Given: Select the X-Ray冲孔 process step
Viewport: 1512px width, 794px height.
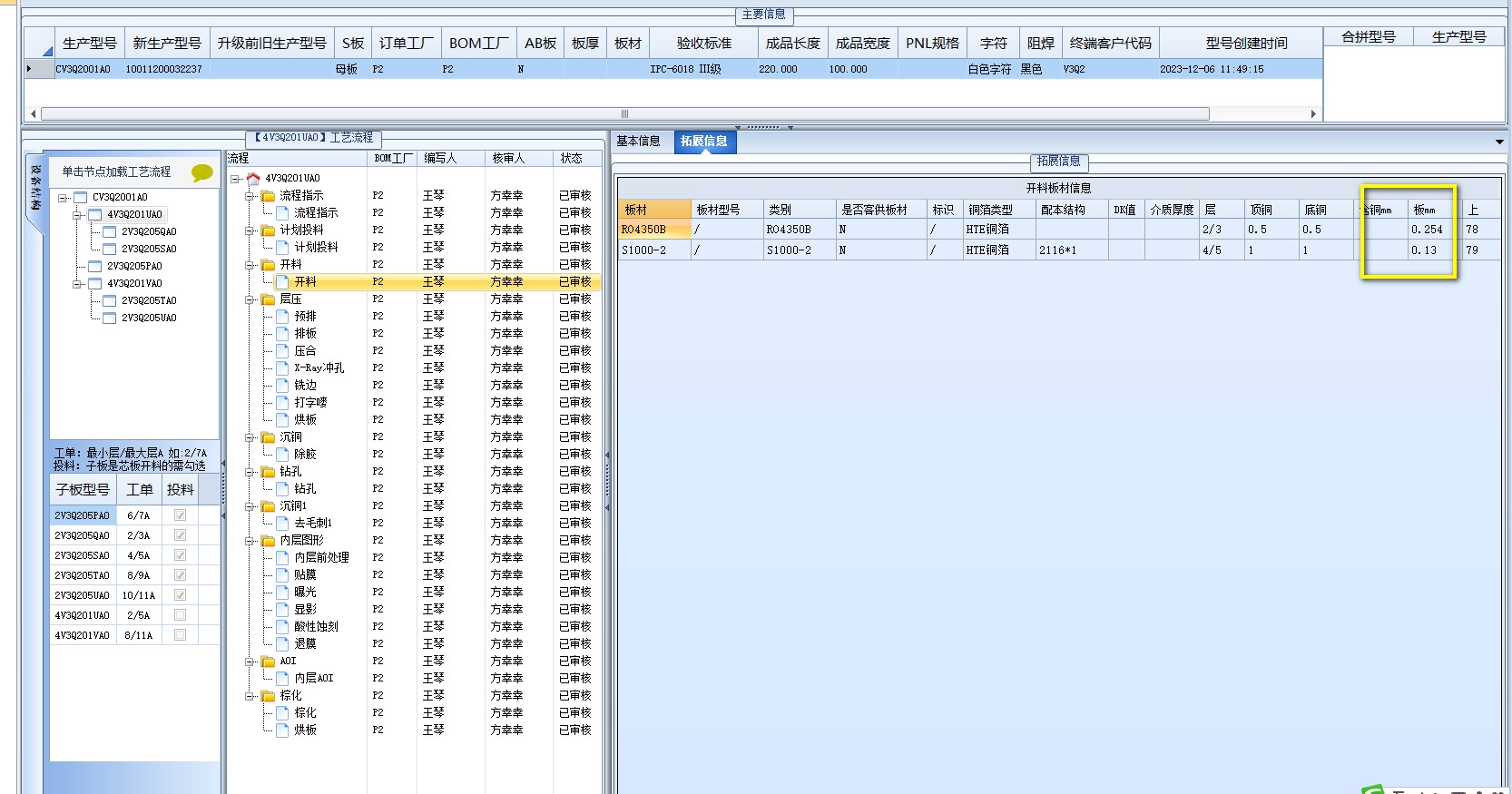Looking at the screenshot, I should pos(319,368).
